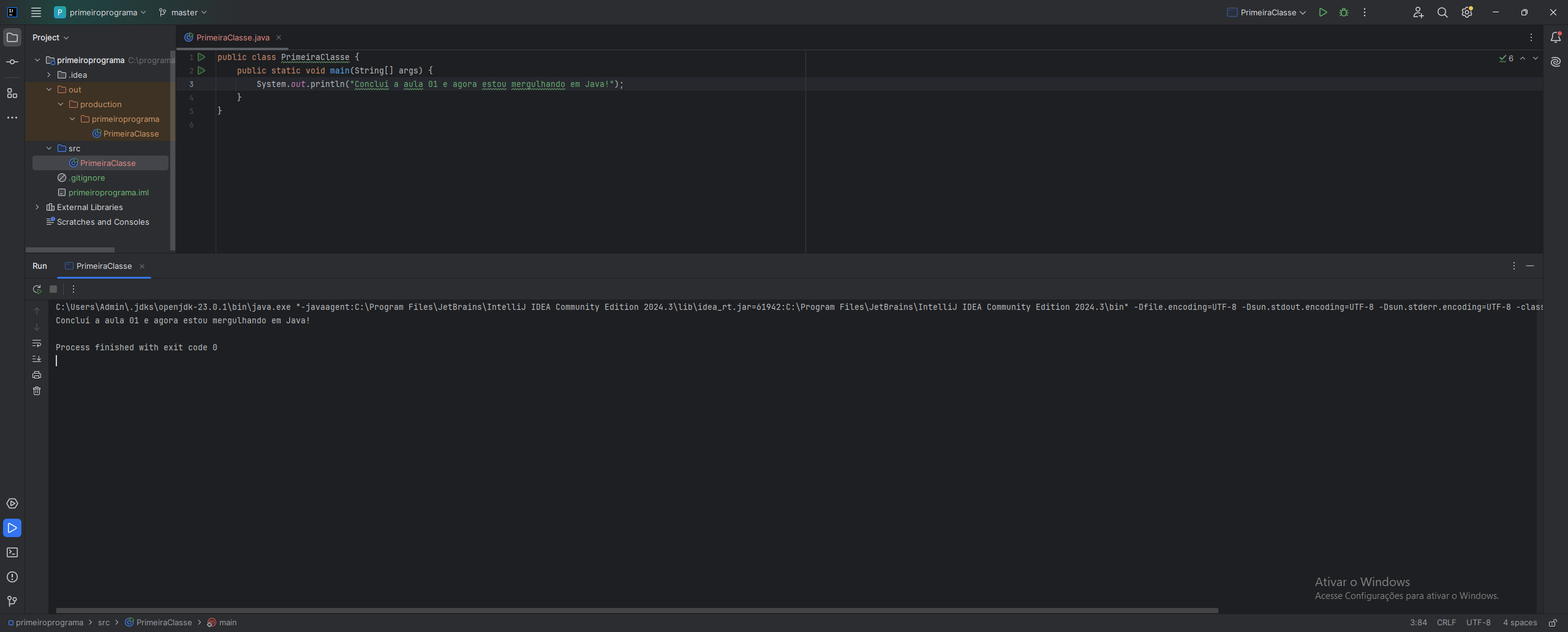Hide the Run tool window
Screen dimensions: 1568x632
(1530, 266)
